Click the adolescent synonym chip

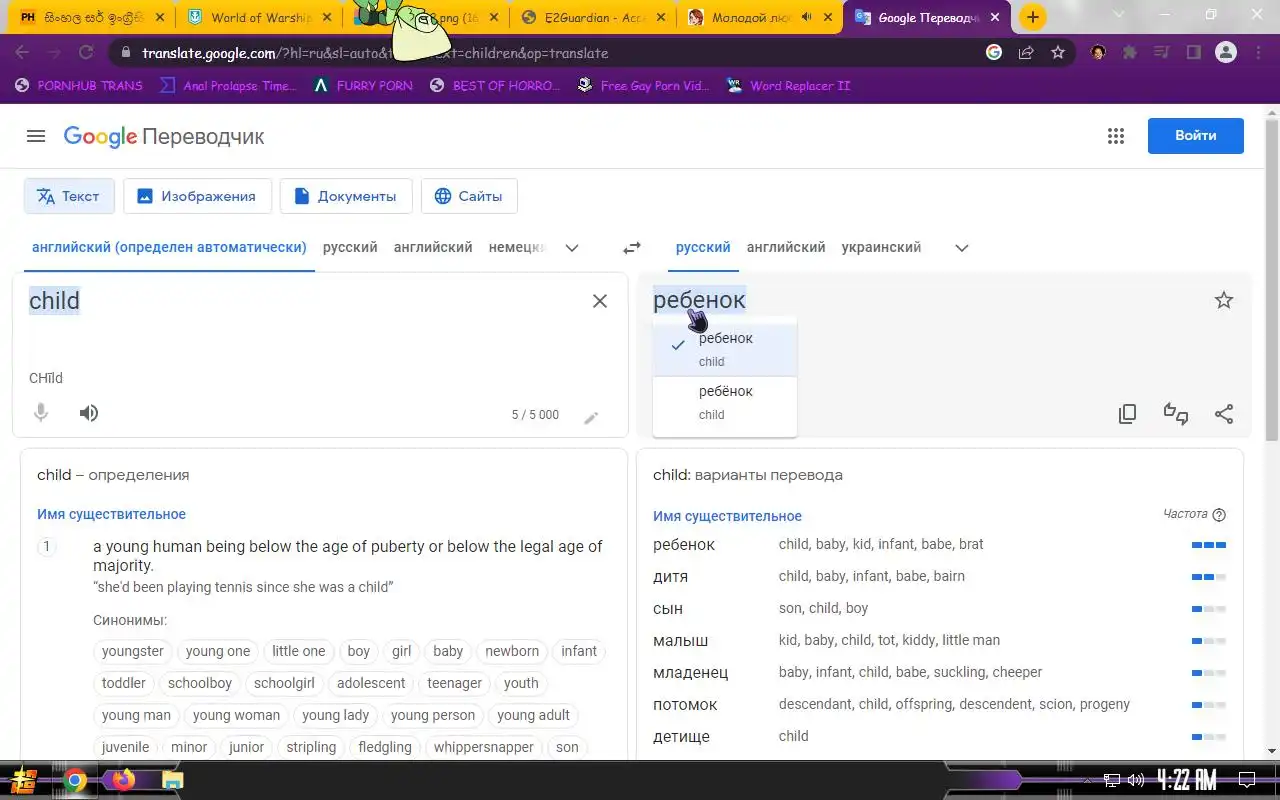click(x=371, y=683)
